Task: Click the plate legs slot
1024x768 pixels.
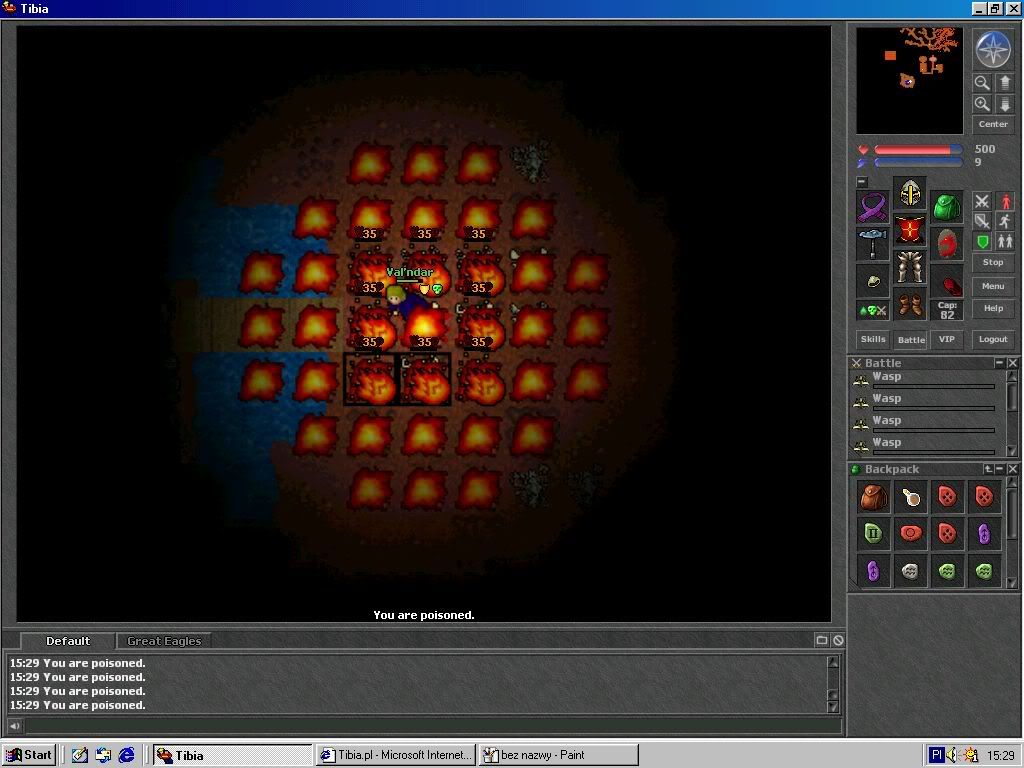Action: click(910, 268)
